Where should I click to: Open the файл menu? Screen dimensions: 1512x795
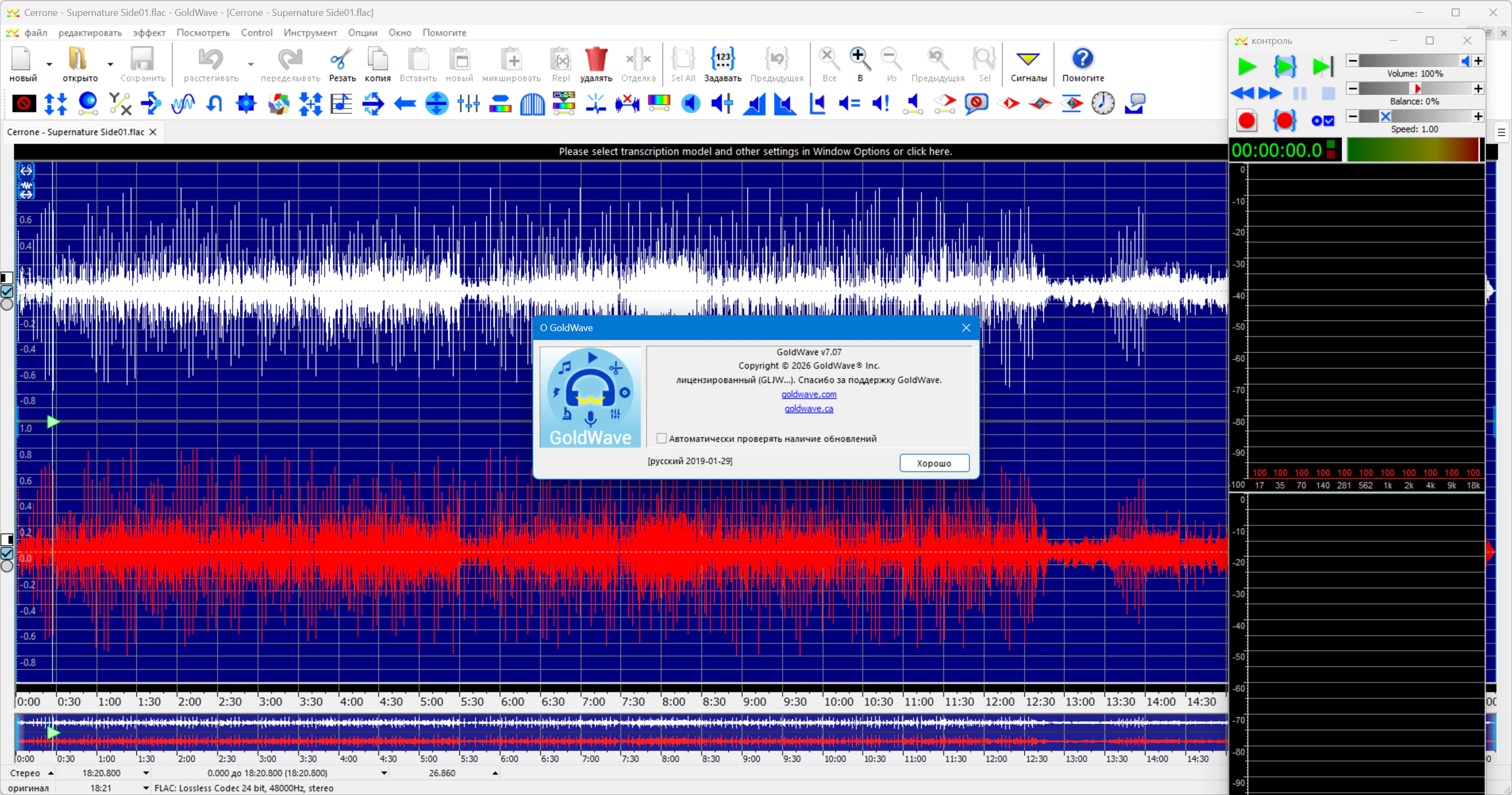pyautogui.click(x=36, y=32)
